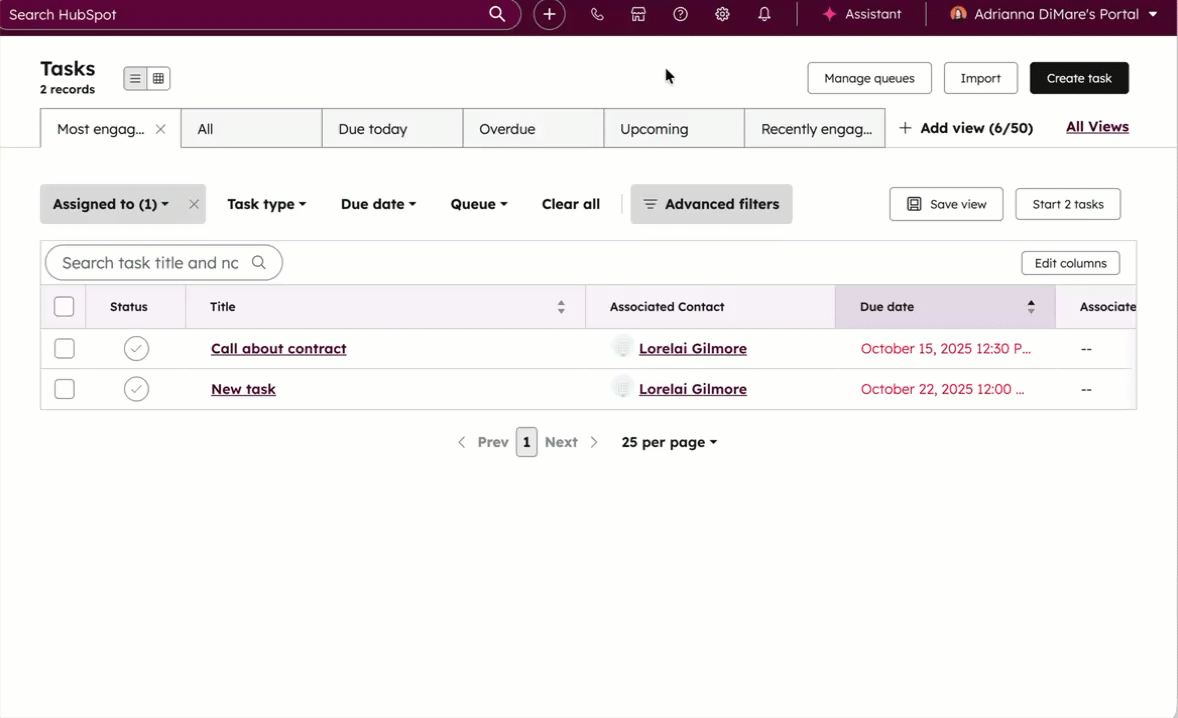
Task: Close the Most engaged view tab
Action: [x=160, y=129]
